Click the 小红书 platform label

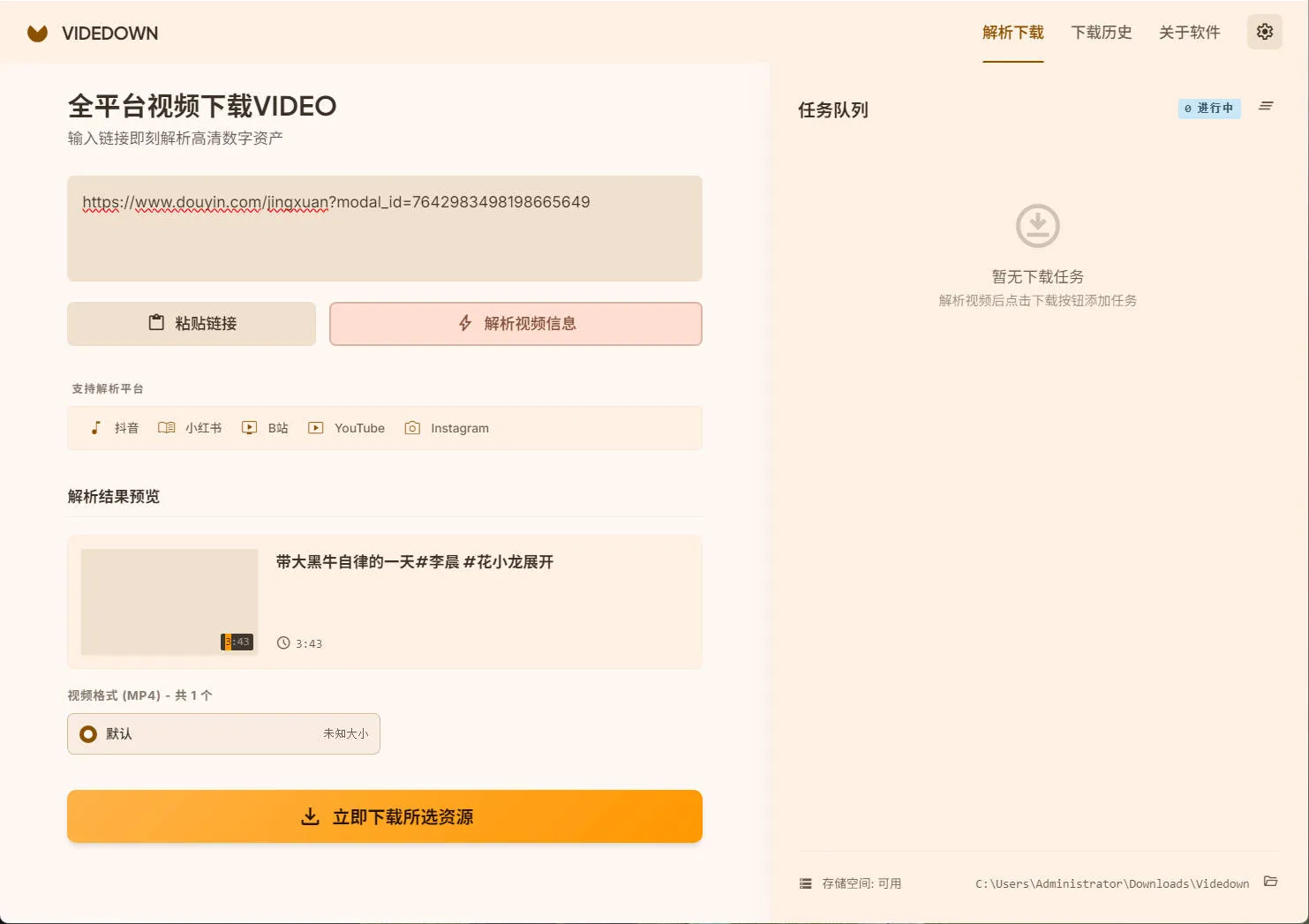click(x=203, y=428)
